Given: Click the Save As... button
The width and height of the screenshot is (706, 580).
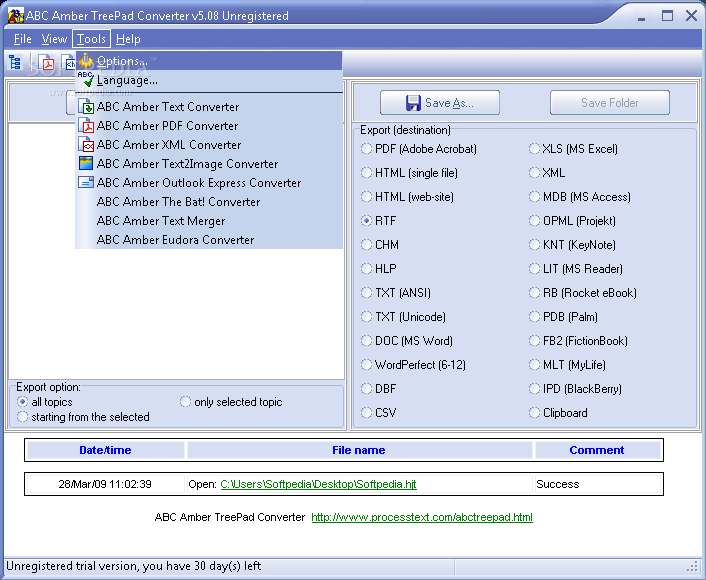Looking at the screenshot, I should click(440, 103).
